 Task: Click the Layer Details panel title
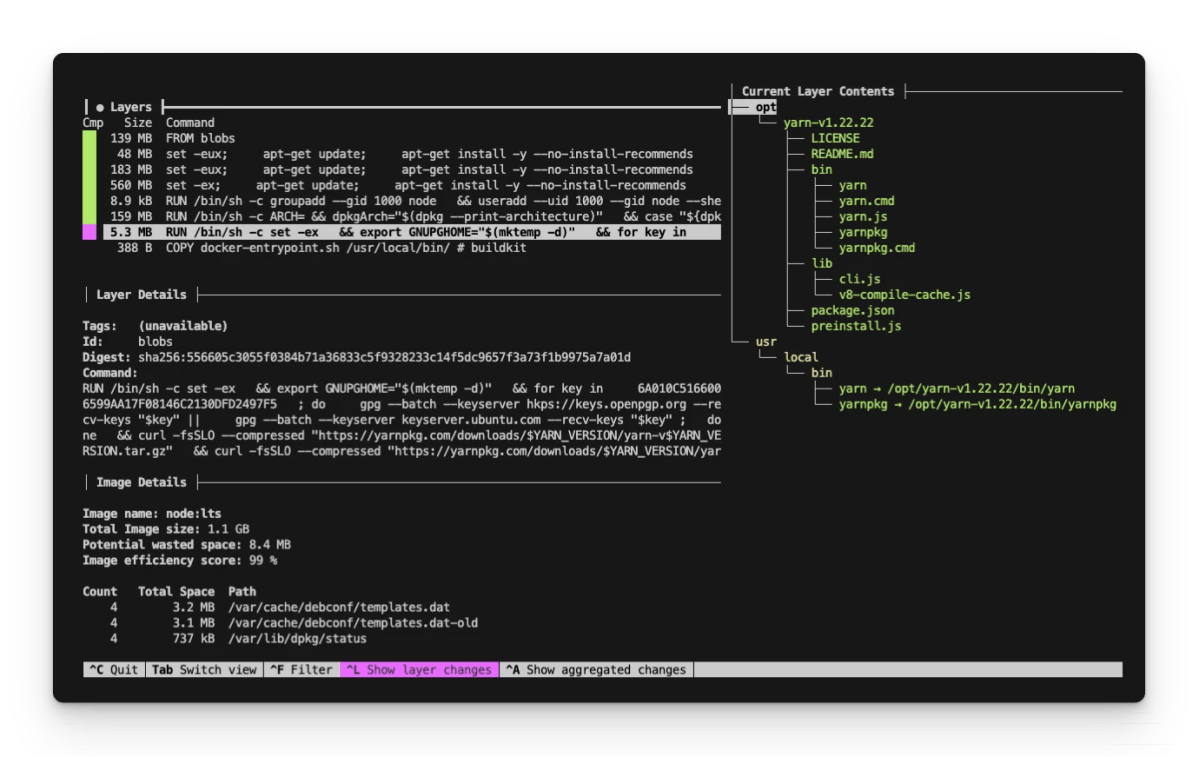[x=141, y=295]
